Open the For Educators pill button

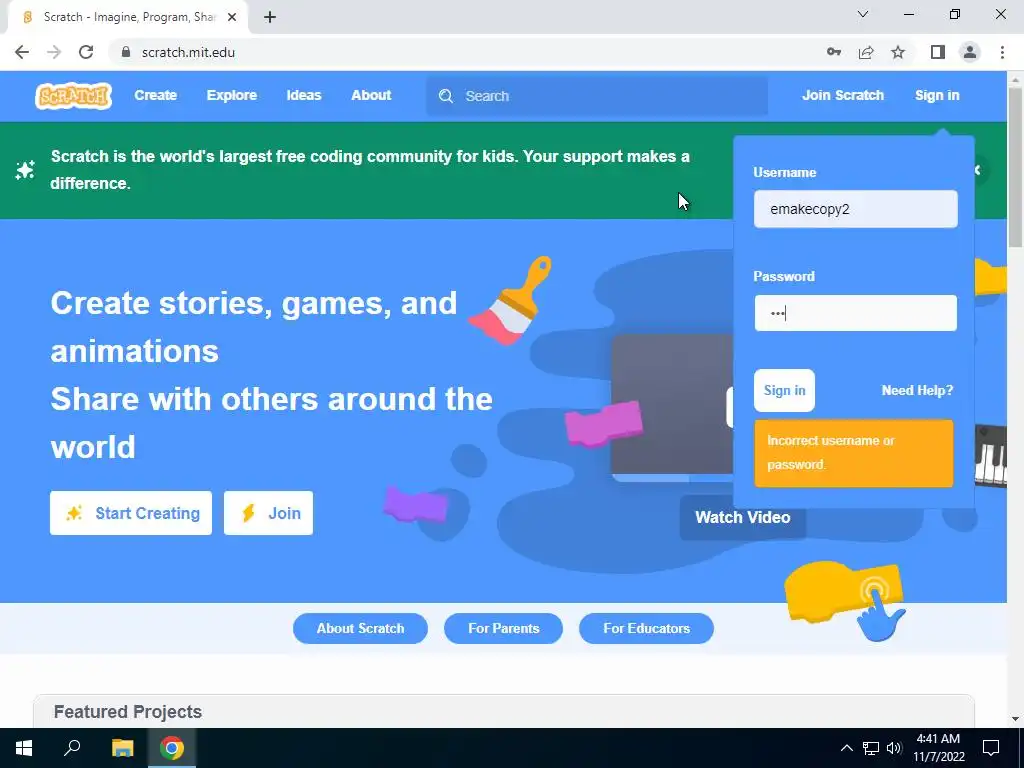click(647, 628)
